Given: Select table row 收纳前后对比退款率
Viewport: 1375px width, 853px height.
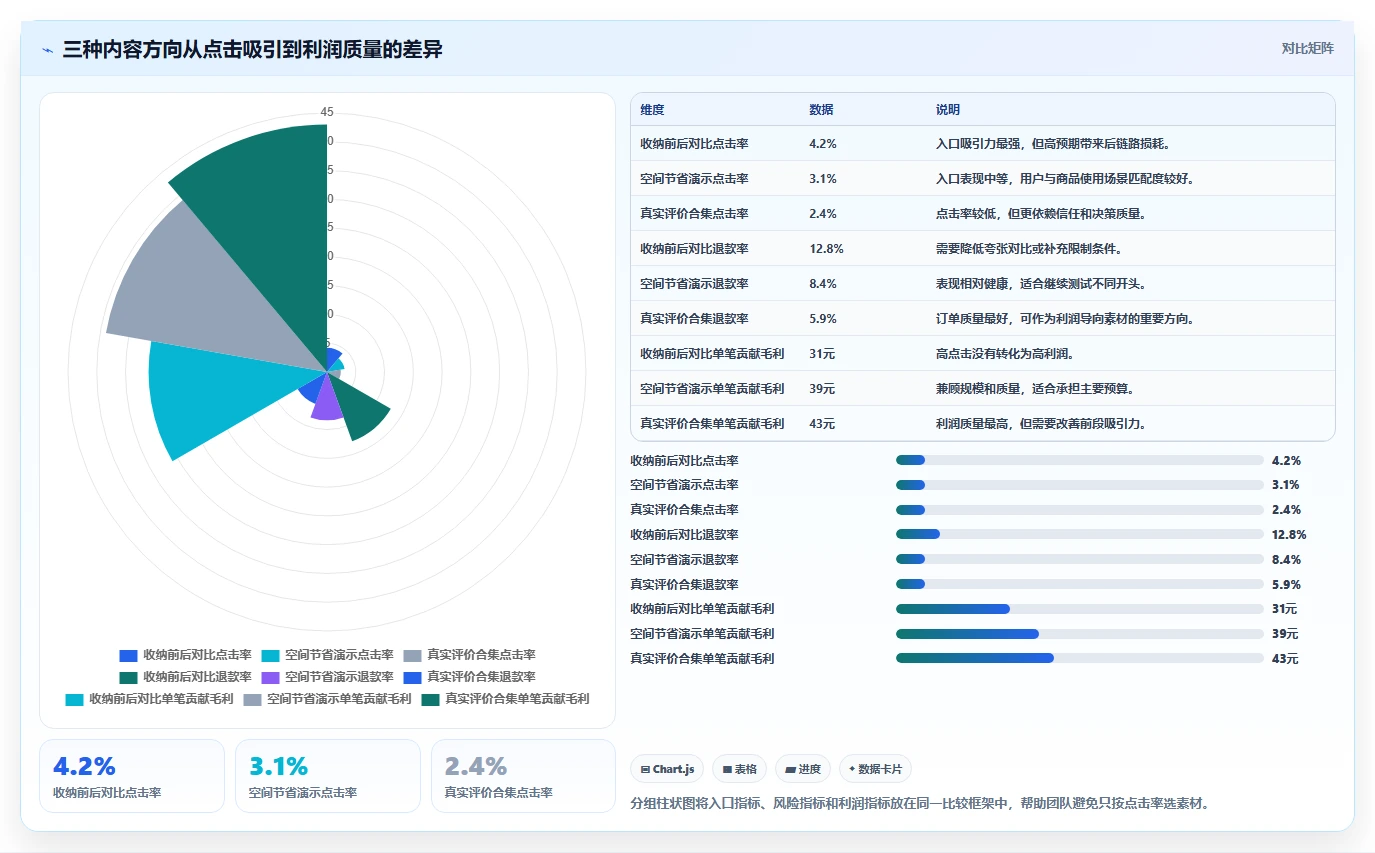Looking at the screenshot, I should tap(983, 249).
